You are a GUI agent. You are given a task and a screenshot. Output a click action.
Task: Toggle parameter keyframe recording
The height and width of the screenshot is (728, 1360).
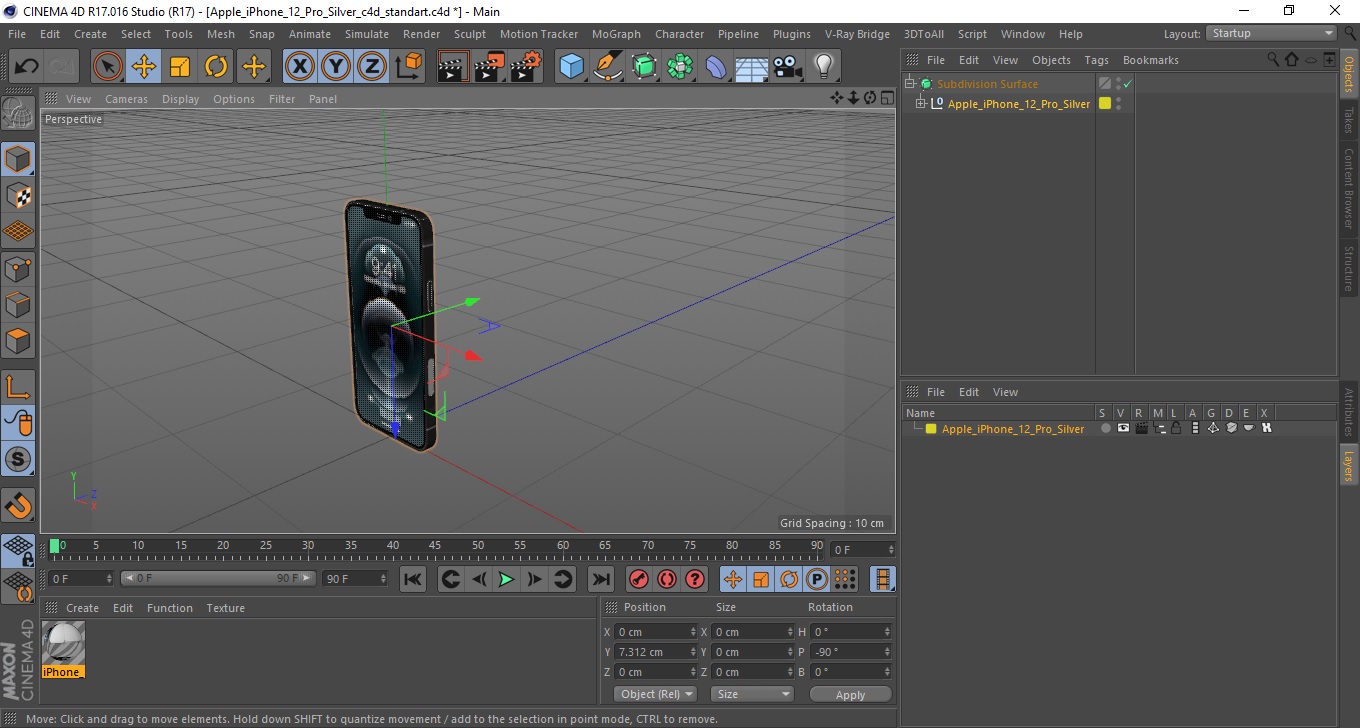[x=817, y=579]
